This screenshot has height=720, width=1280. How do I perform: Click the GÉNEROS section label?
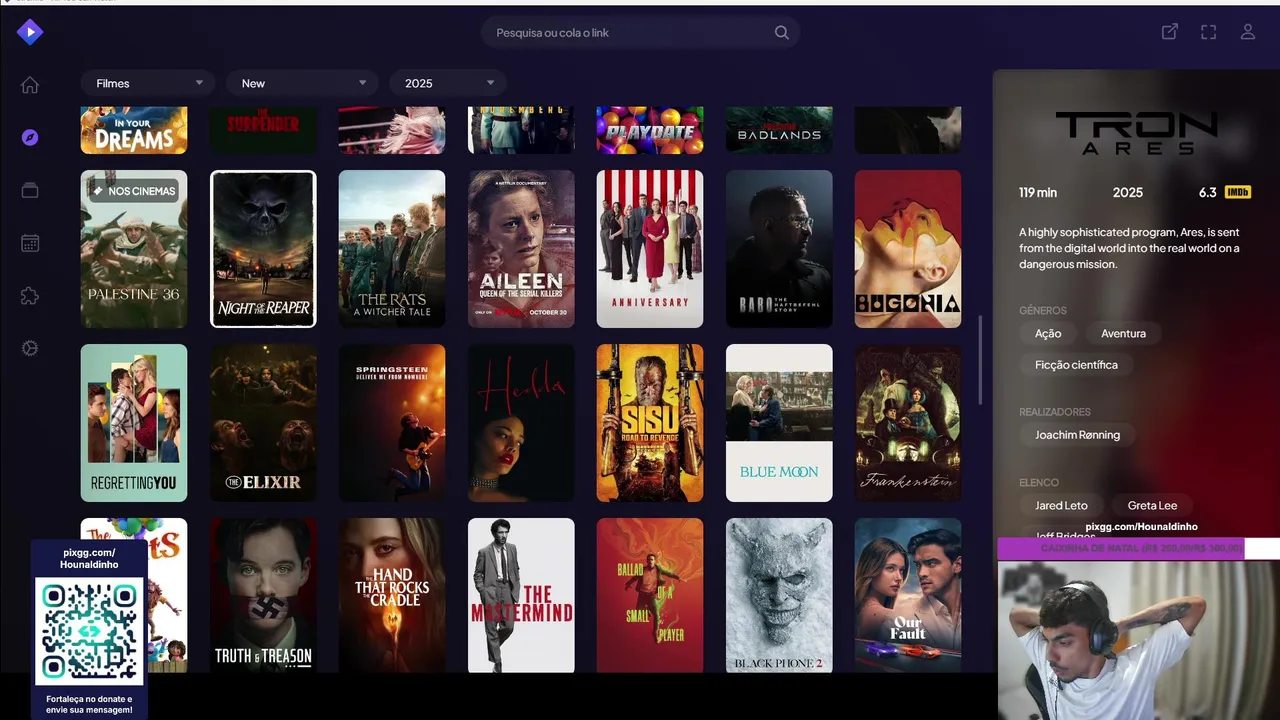(x=1043, y=311)
